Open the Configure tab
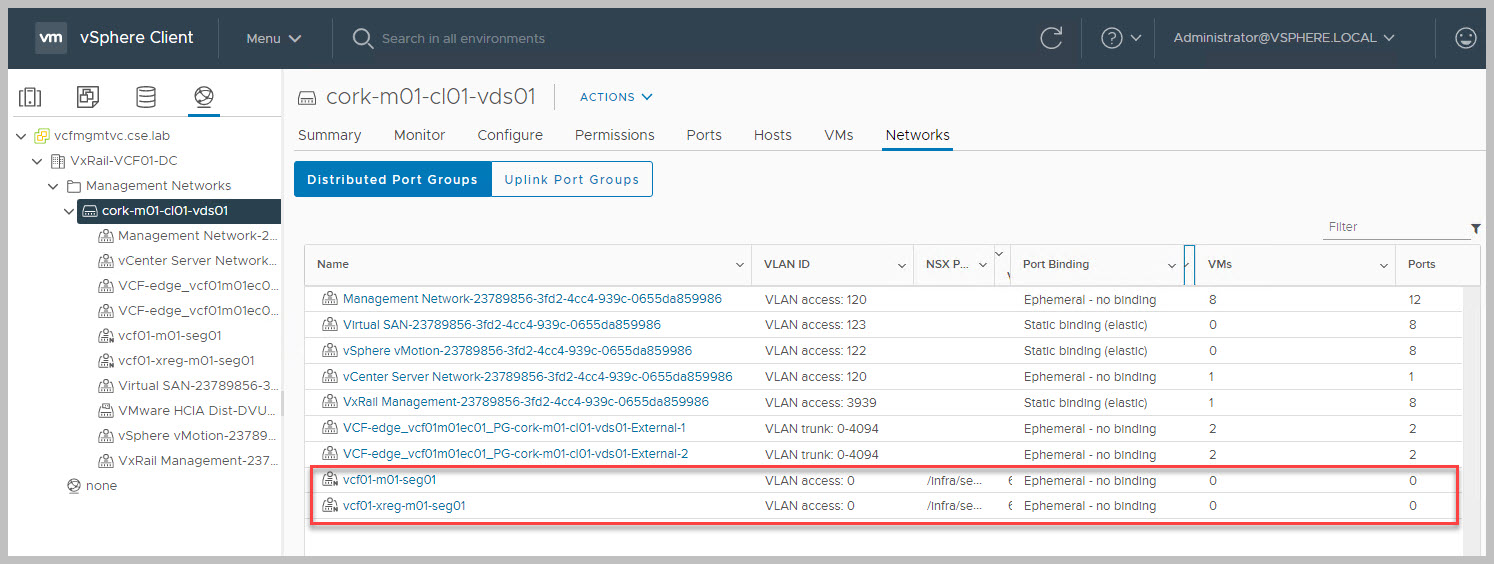This screenshot has width=1494, height=564. 510,135
